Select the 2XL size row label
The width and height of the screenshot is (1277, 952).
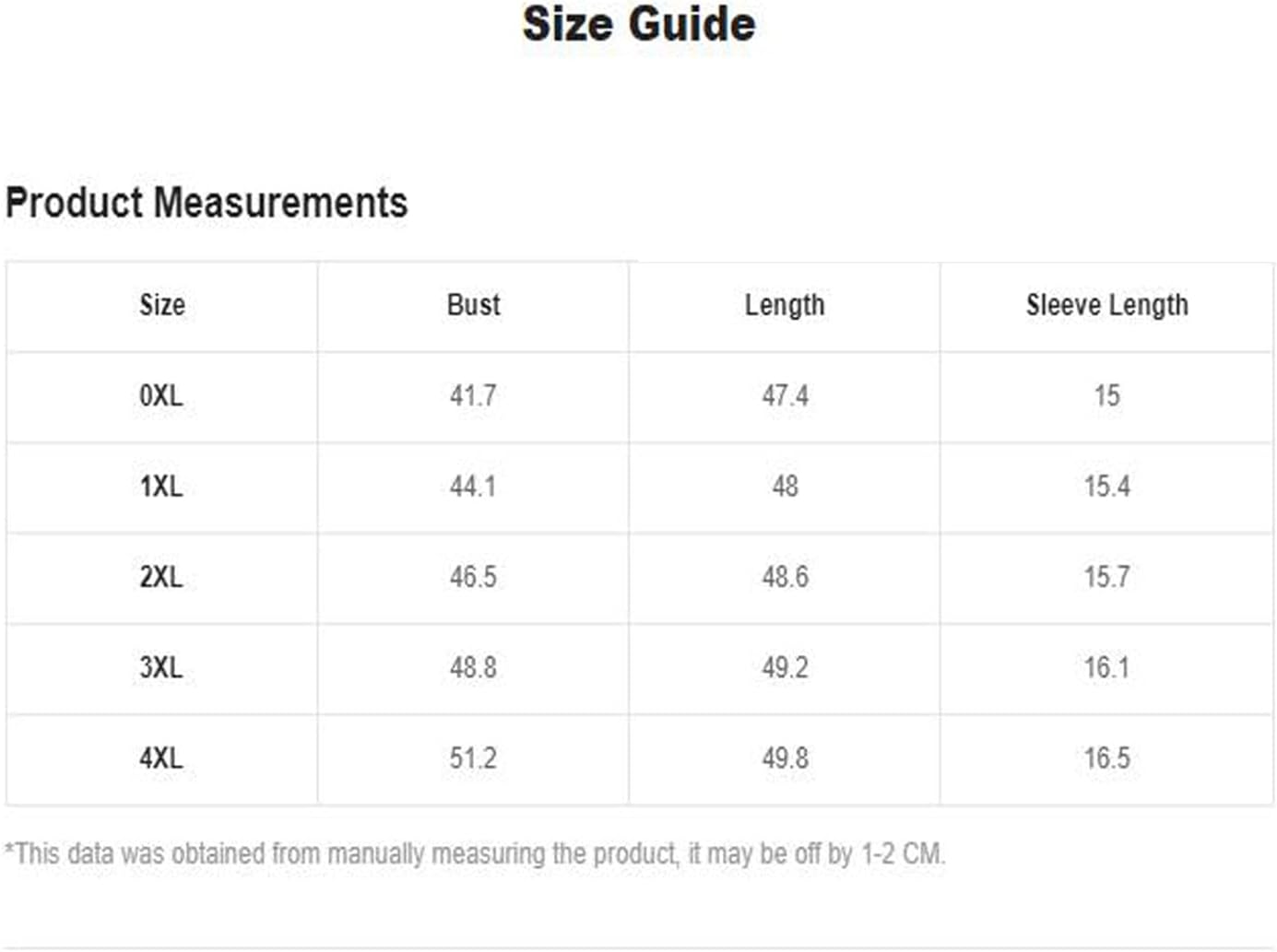(161, 577)
